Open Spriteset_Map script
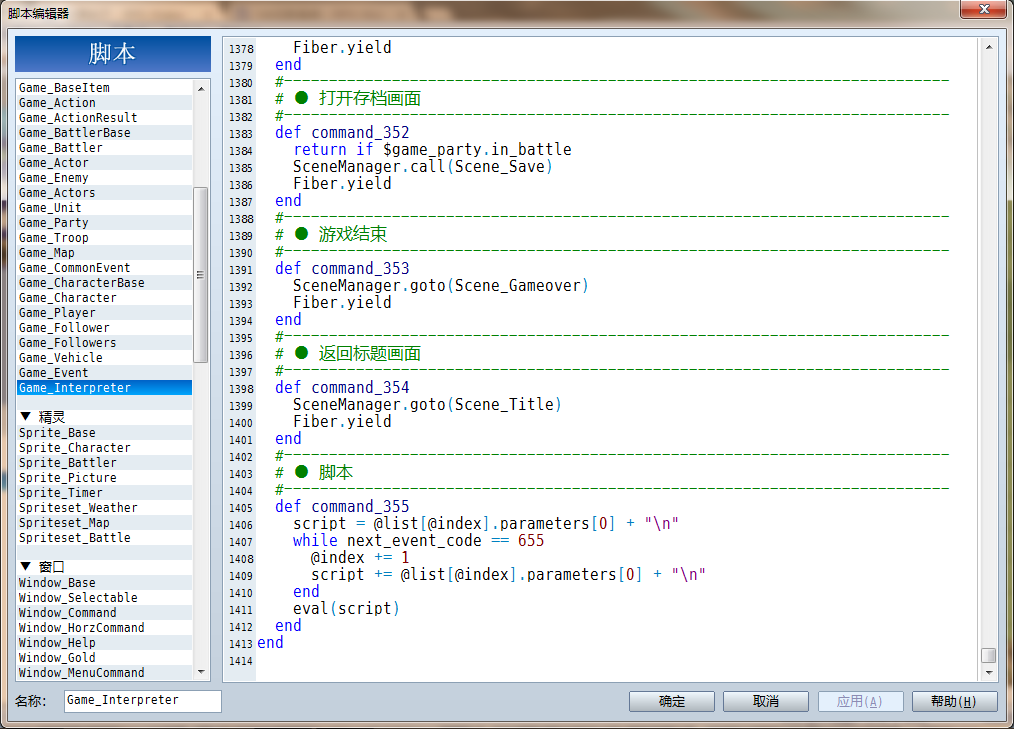This screenshot has height=729, width=1014. coord(104,523)
